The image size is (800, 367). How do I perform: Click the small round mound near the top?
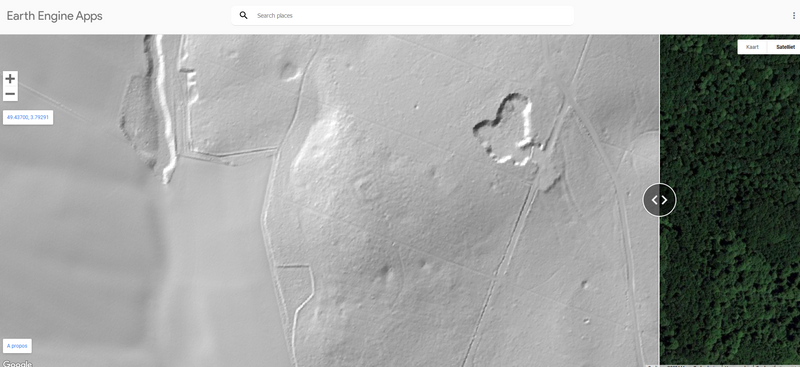point(290,71)
